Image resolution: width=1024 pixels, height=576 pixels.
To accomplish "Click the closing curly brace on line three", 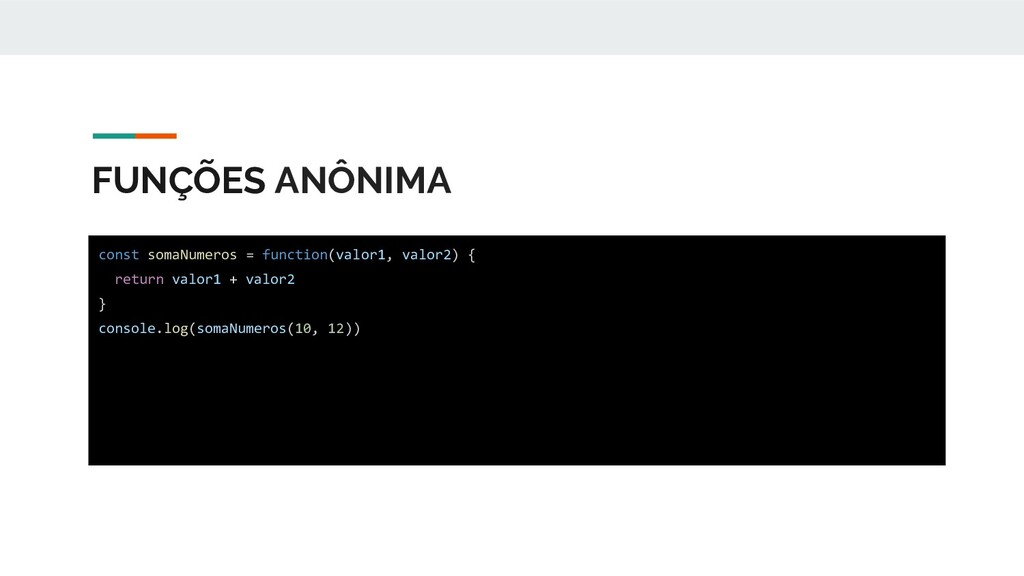I will coord(102,304).
